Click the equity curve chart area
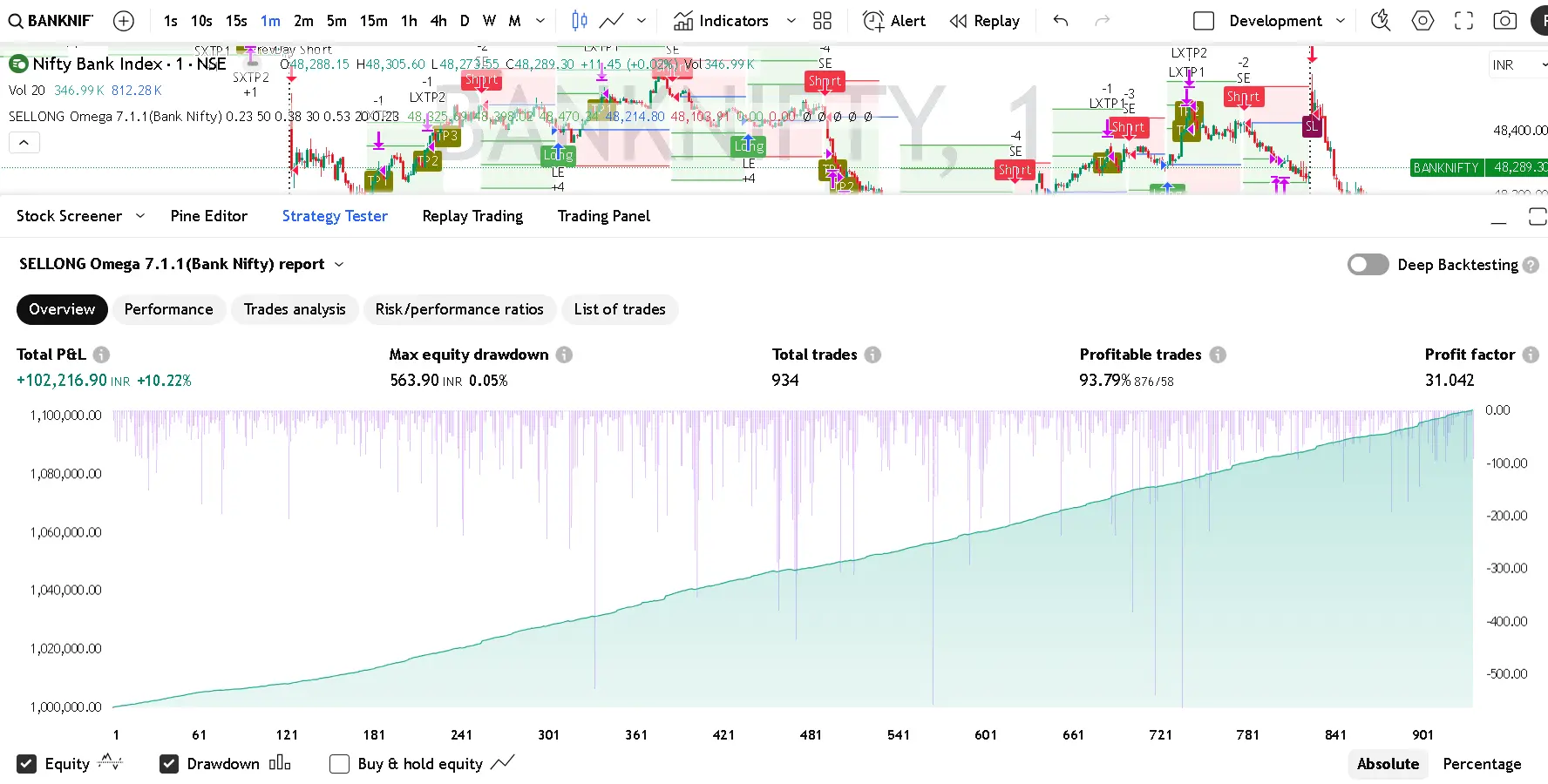The image size is (1548, 784). coord(793,558)
